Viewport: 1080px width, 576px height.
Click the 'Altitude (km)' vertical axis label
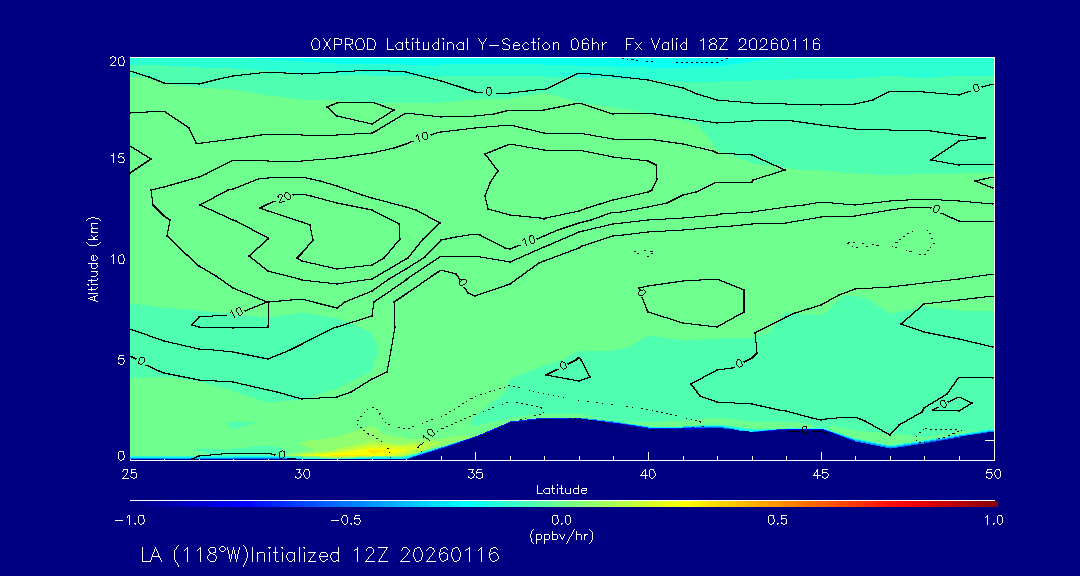(93, 259)
